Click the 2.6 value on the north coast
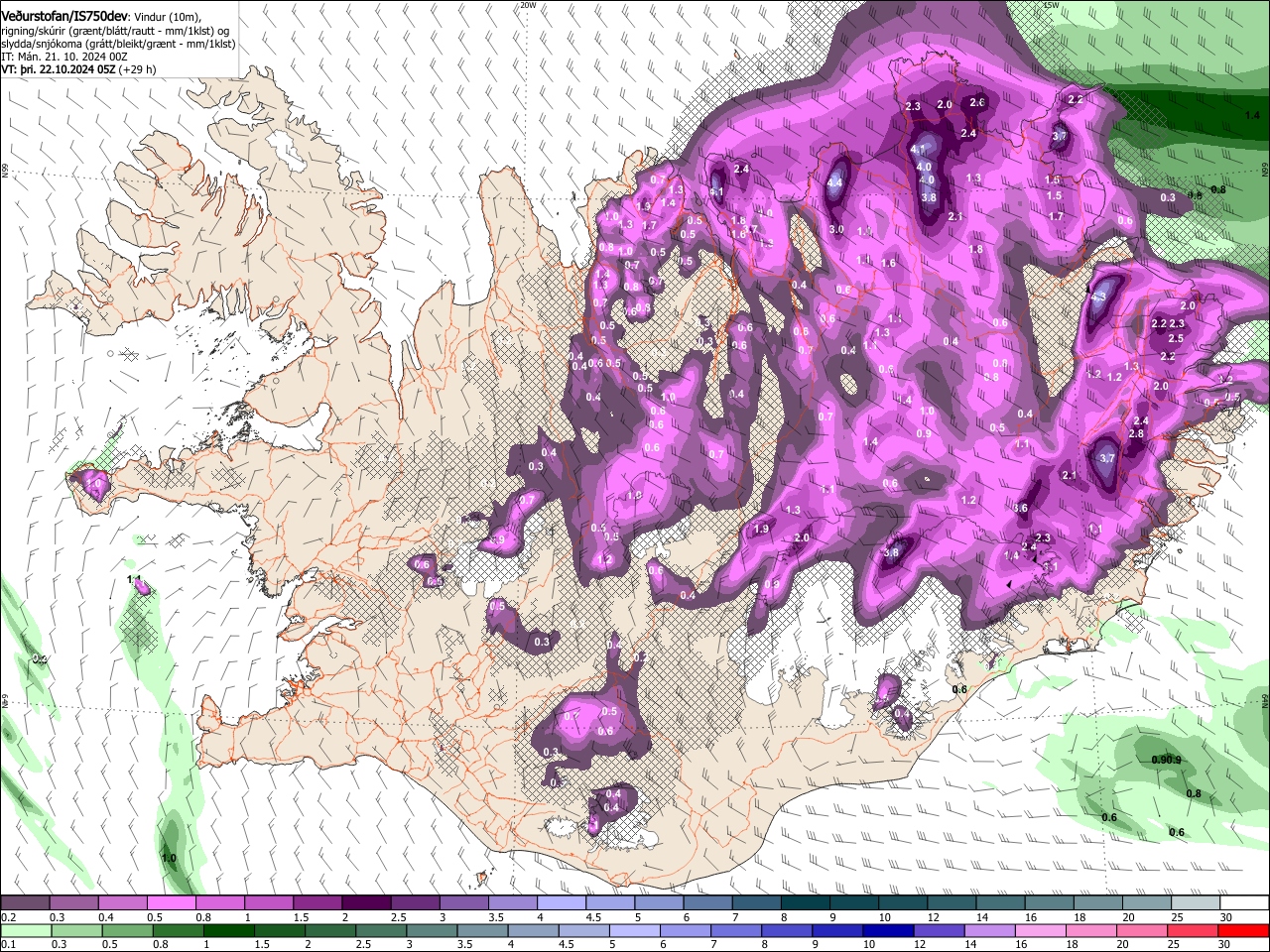Image resolution: width=1270 pixels, height=952 pixels. (977, 102)
